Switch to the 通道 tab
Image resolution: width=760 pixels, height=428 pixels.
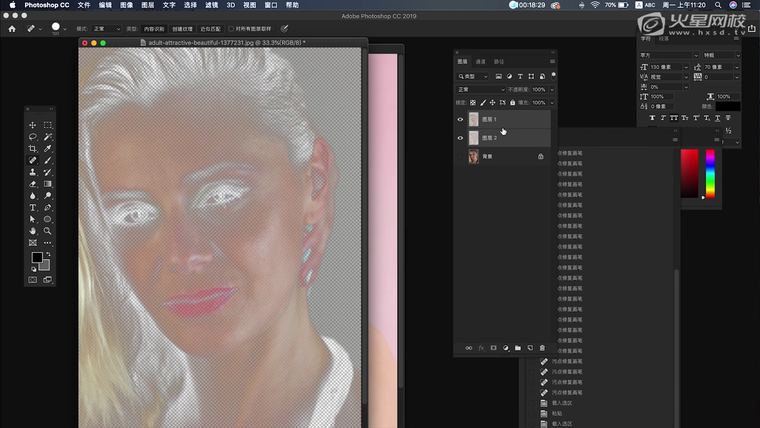click(x=481, y=61)
